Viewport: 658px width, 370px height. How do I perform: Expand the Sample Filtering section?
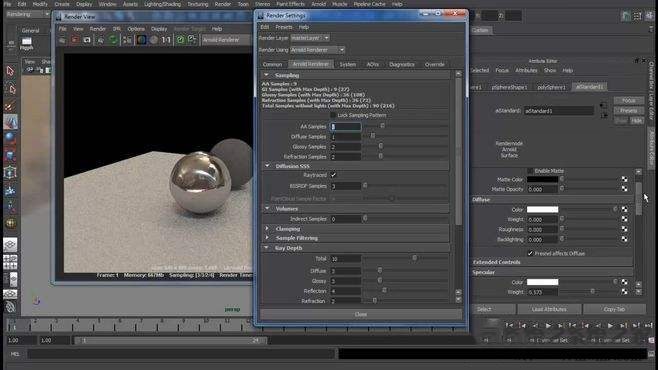[x=267, y=238]
